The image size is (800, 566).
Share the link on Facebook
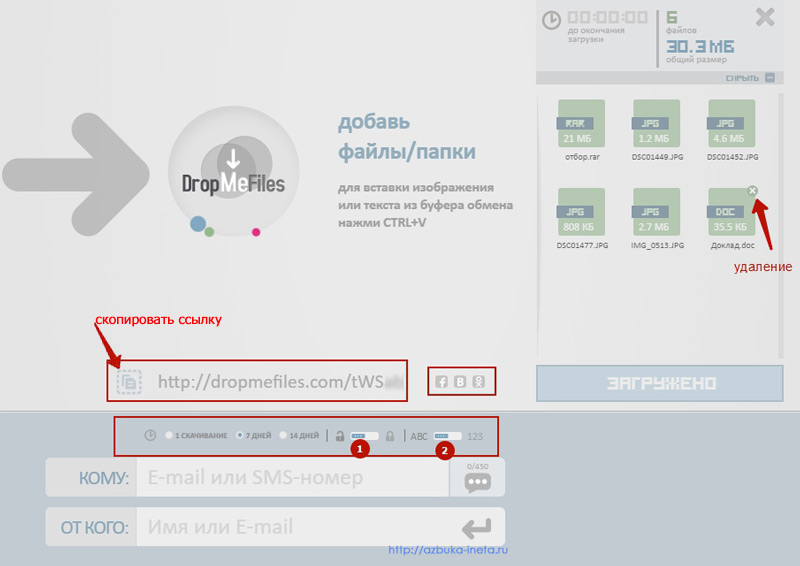[442, 381]
